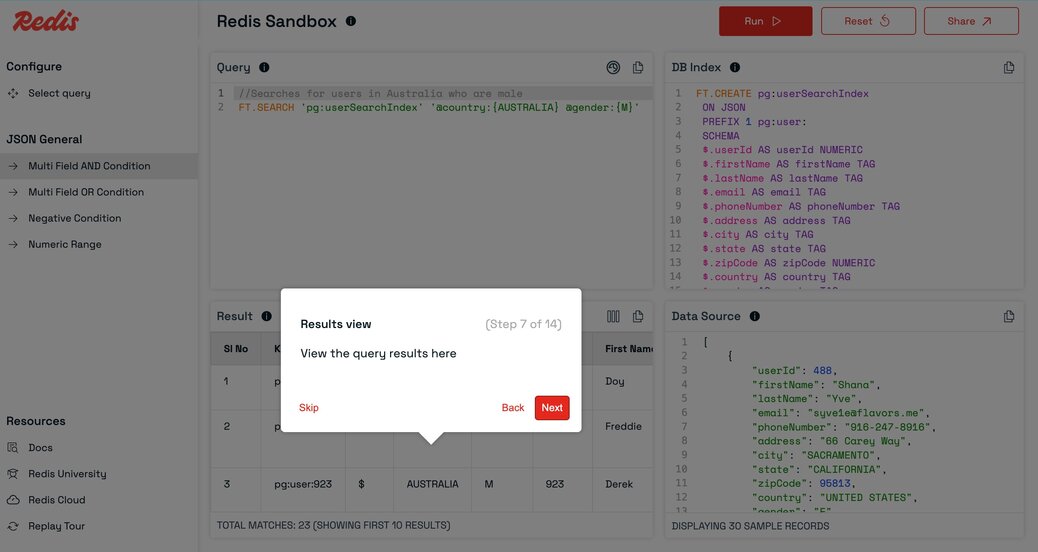Click the Data Source info icon

755,316
